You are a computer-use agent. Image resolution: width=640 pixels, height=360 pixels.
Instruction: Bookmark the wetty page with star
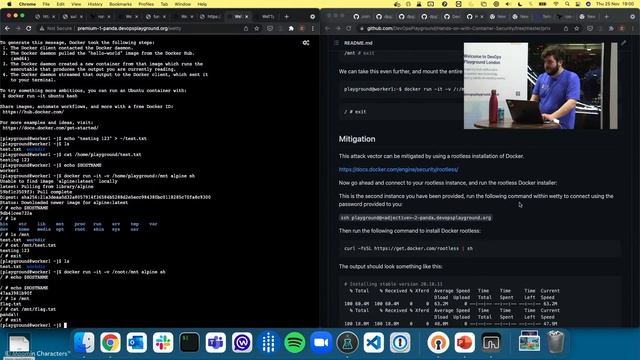257,29
